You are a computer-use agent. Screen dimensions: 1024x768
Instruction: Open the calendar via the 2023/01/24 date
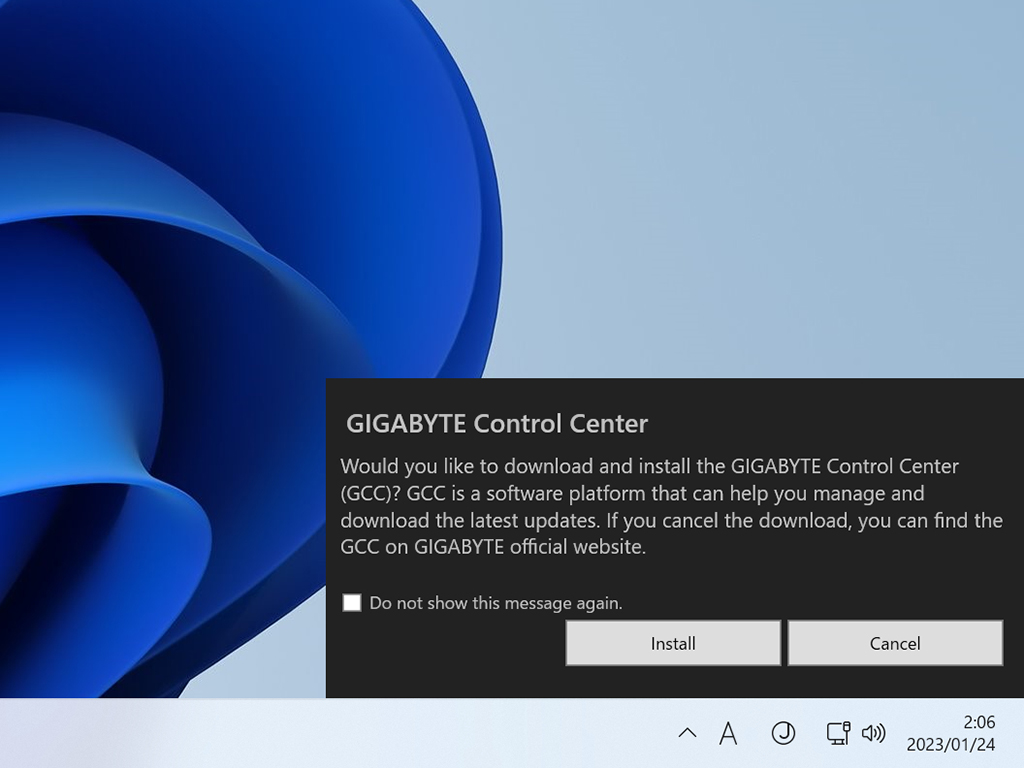point(951,744)
